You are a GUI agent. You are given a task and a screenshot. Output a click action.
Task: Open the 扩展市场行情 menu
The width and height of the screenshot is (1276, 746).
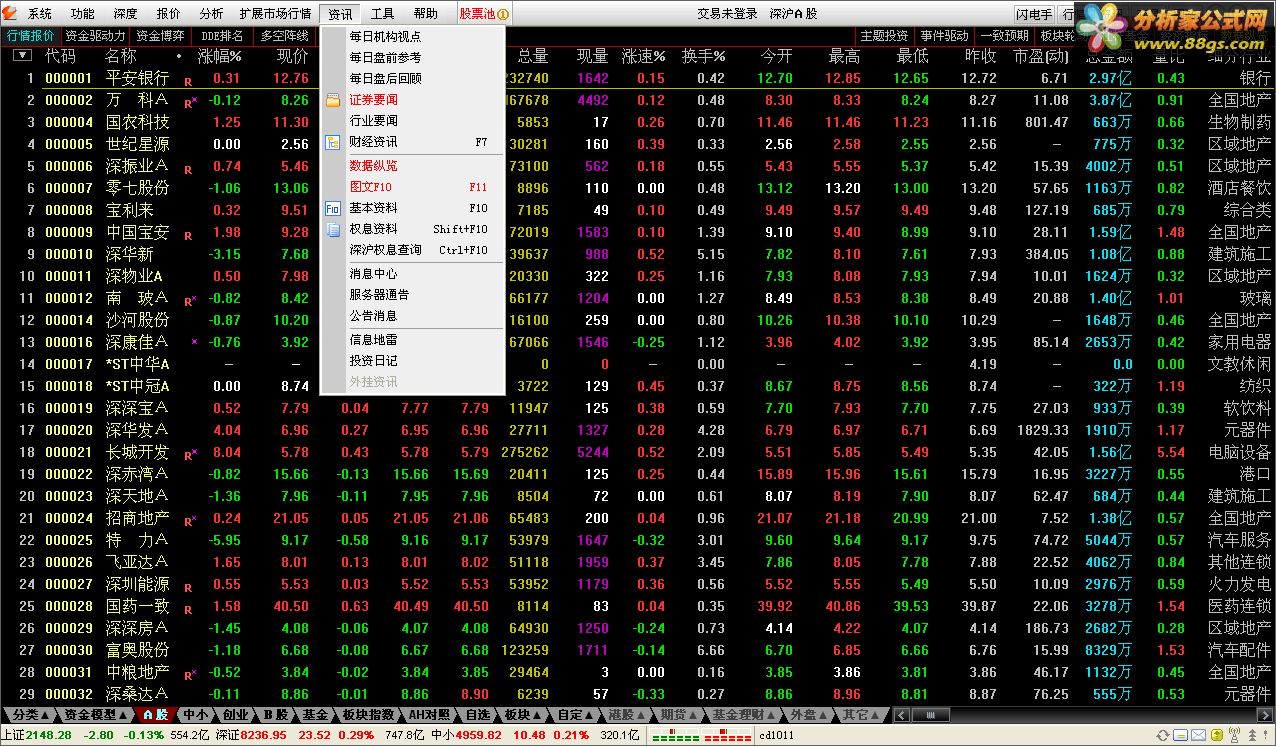pyautogui.click(x=275, y=14)
